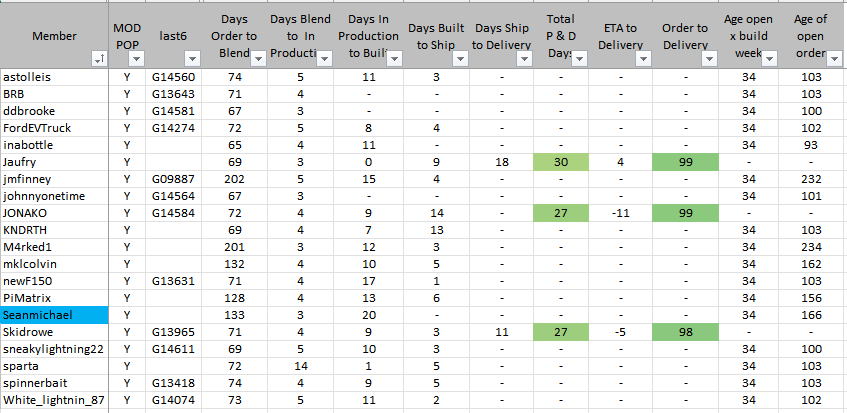Click the Days Ship to Delivery cell showing 18
847x413 pixels.
pyautogui.click(x=503, y=162)
